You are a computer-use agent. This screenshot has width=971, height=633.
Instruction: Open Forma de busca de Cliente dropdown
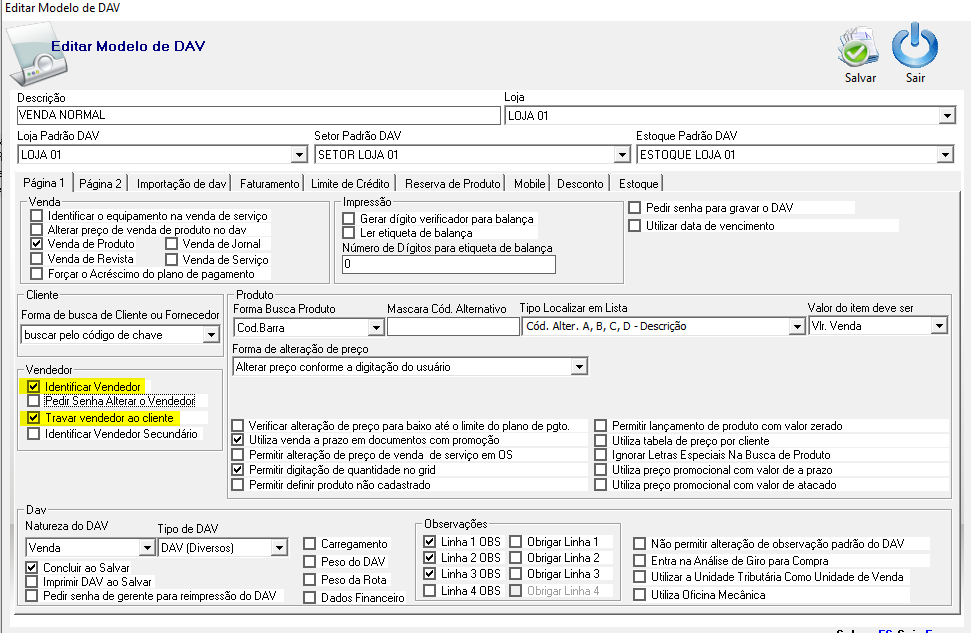211,335
